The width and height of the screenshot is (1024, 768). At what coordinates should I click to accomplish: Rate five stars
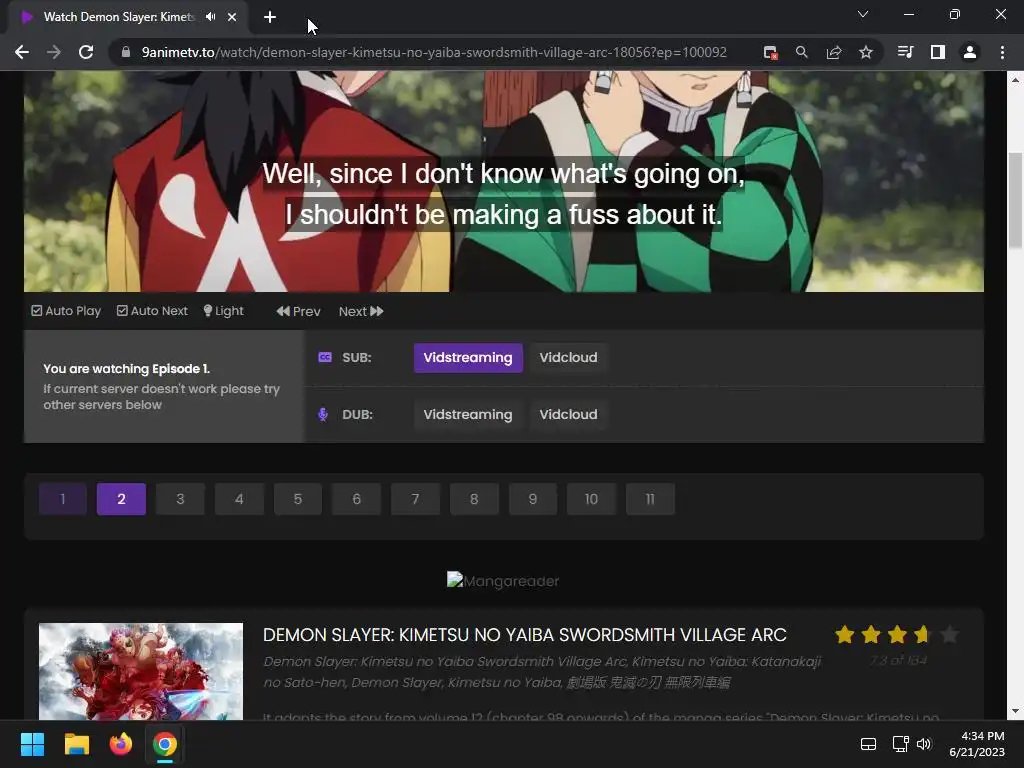(950, 634)
